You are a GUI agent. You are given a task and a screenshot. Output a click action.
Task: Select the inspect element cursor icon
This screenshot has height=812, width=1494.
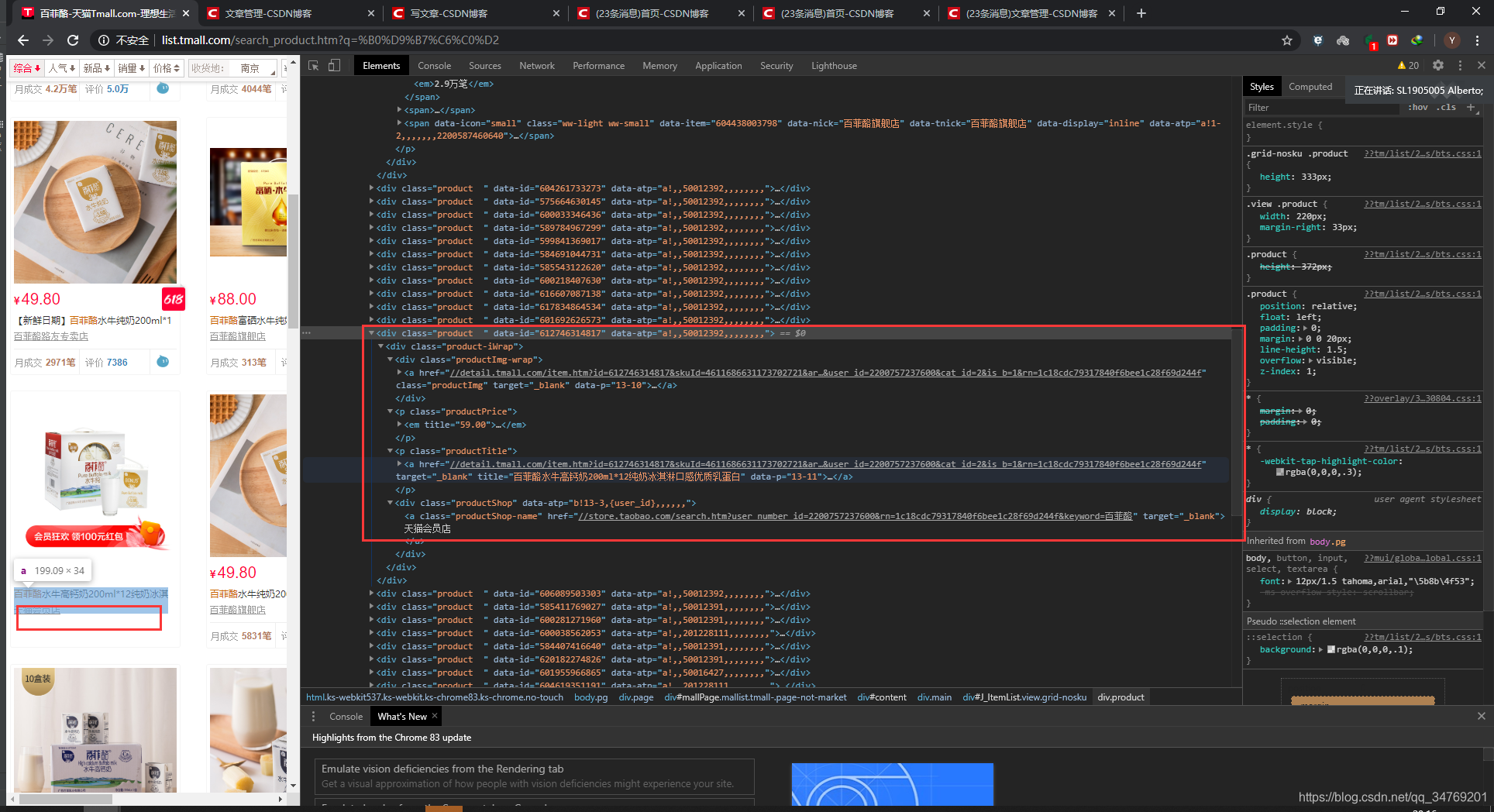click(313, 65)
